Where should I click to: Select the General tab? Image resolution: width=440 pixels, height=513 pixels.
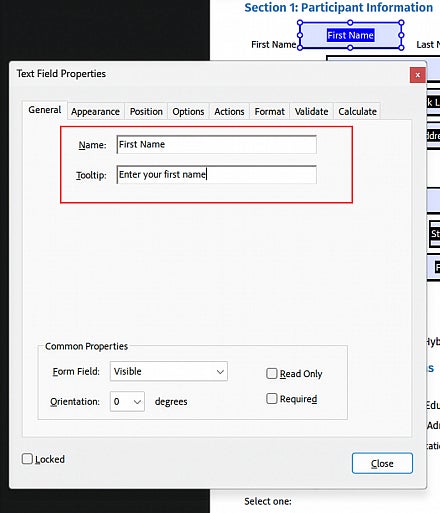pyautogui.click(x=45, y=110)
